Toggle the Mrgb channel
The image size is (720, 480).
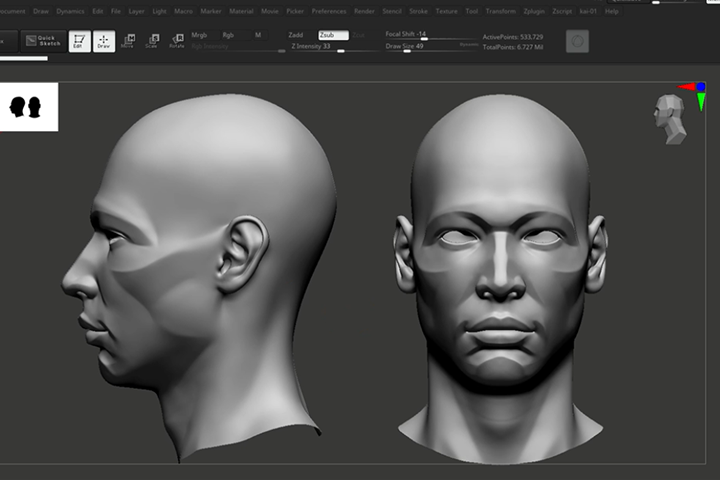199,35
